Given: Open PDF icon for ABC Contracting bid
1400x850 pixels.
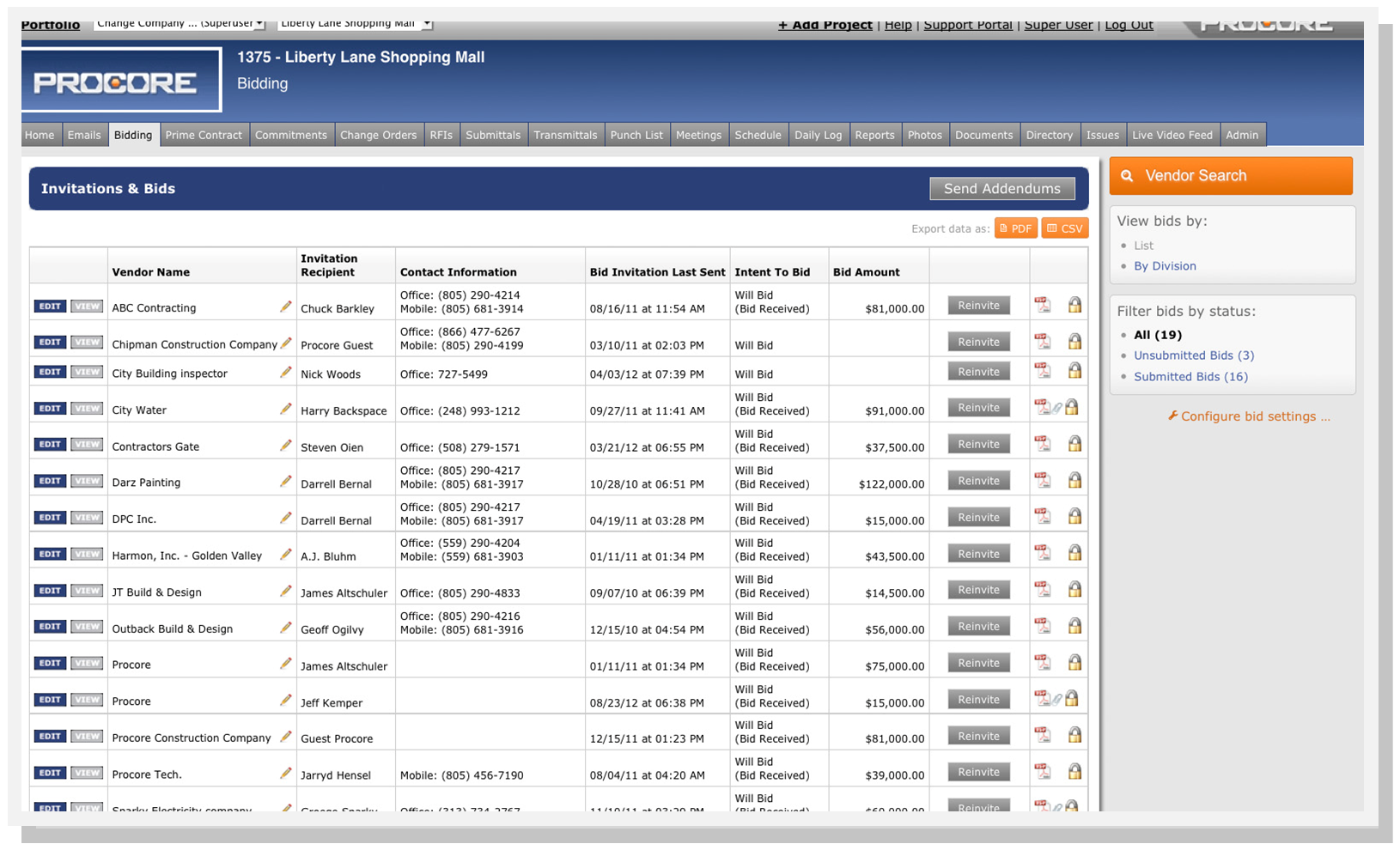Looking at the screenshot, I should tap(1042, 305).
